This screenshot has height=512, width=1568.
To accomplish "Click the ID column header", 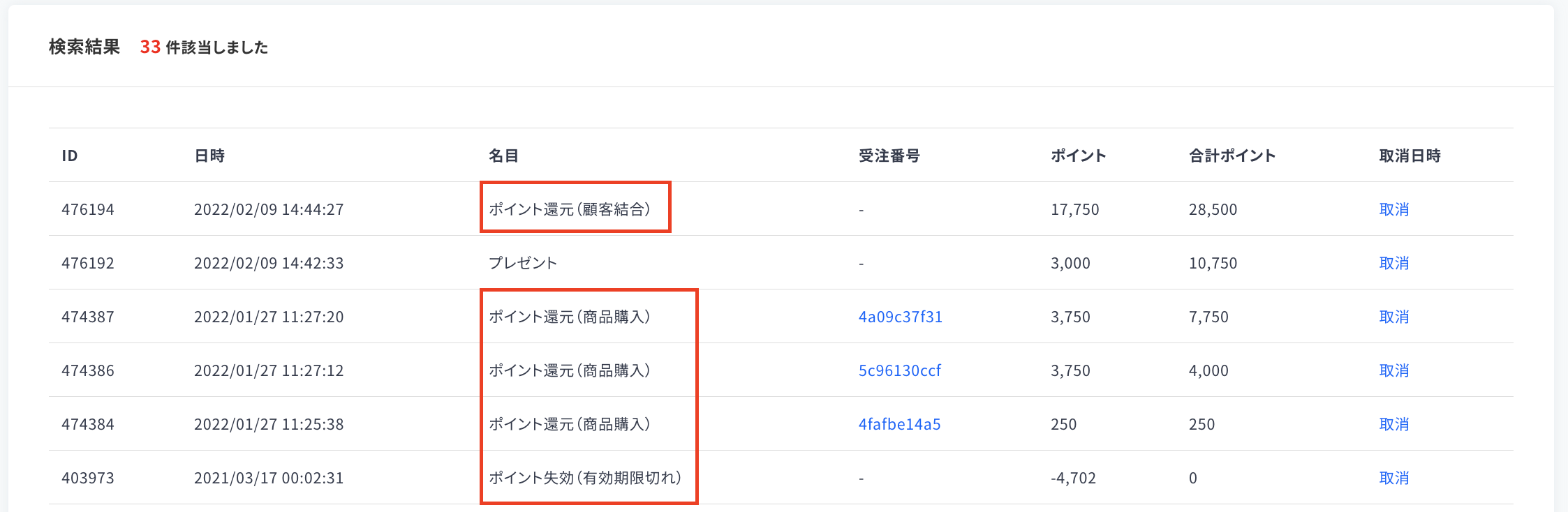I will point(69,156).
